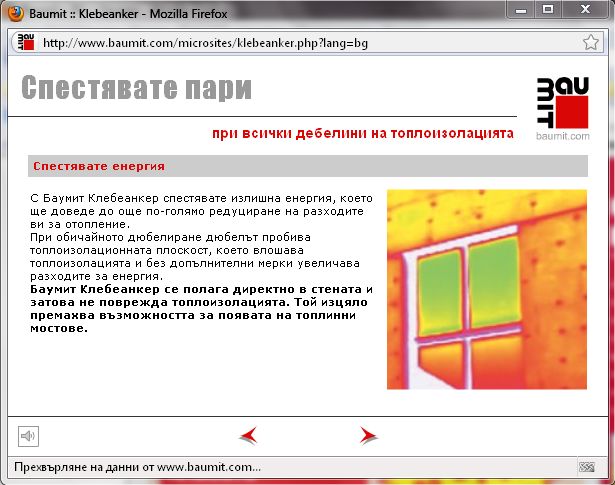Viewport: 615px width, 485px height.
Task: Click the 'Спестявате пари' page title
Action: pyautogui.click(x=136, y=89)
